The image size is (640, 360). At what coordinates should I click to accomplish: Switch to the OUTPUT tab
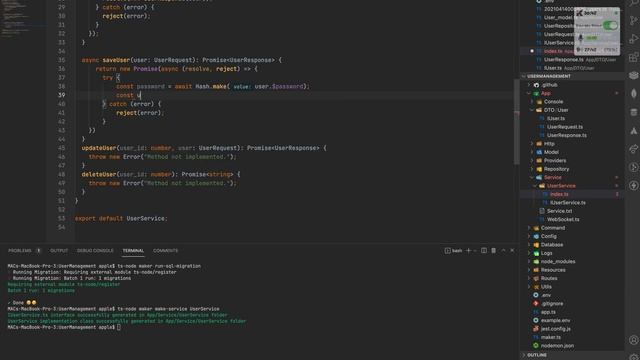(x=59, y=251)
